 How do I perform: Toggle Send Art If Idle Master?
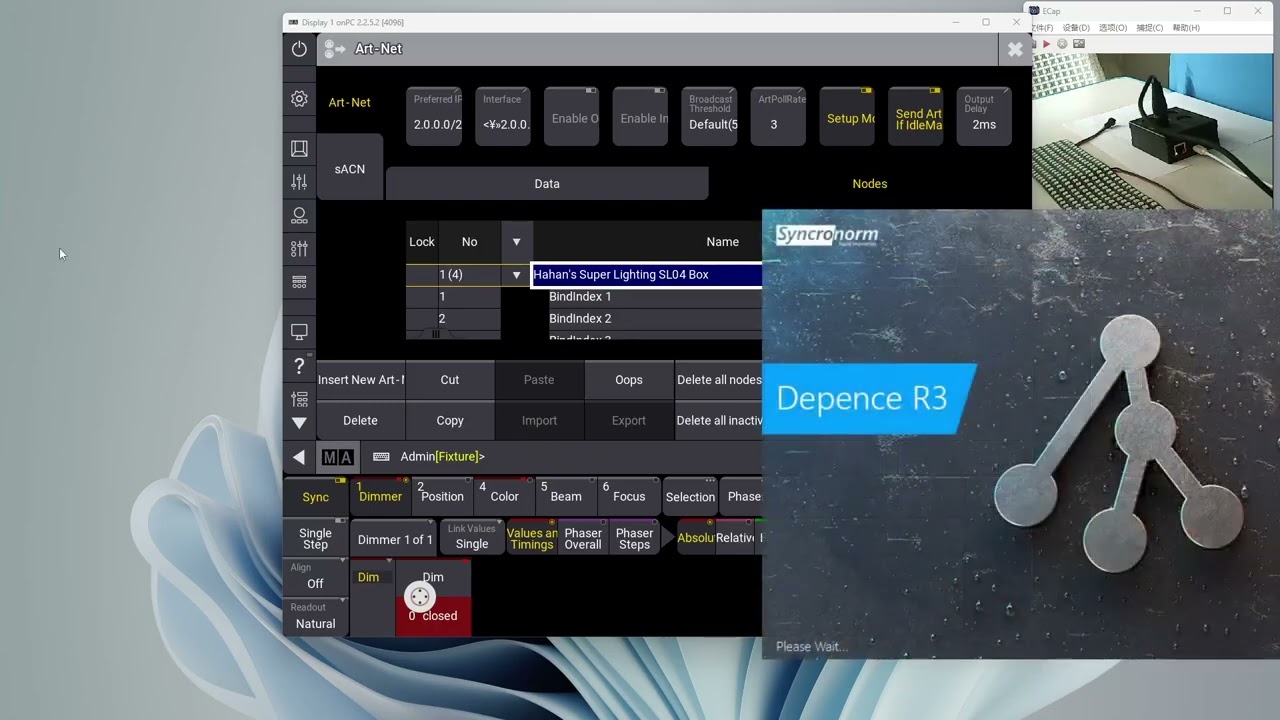[x=916, y=117]
